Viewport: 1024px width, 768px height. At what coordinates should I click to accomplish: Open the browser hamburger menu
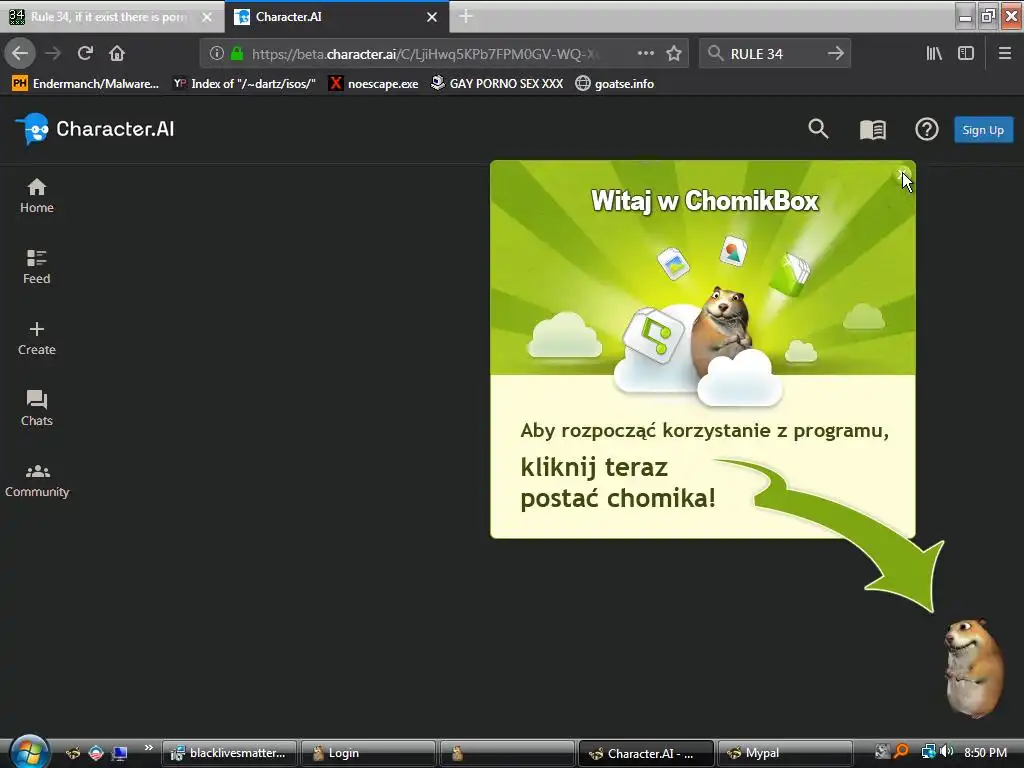1005,54
